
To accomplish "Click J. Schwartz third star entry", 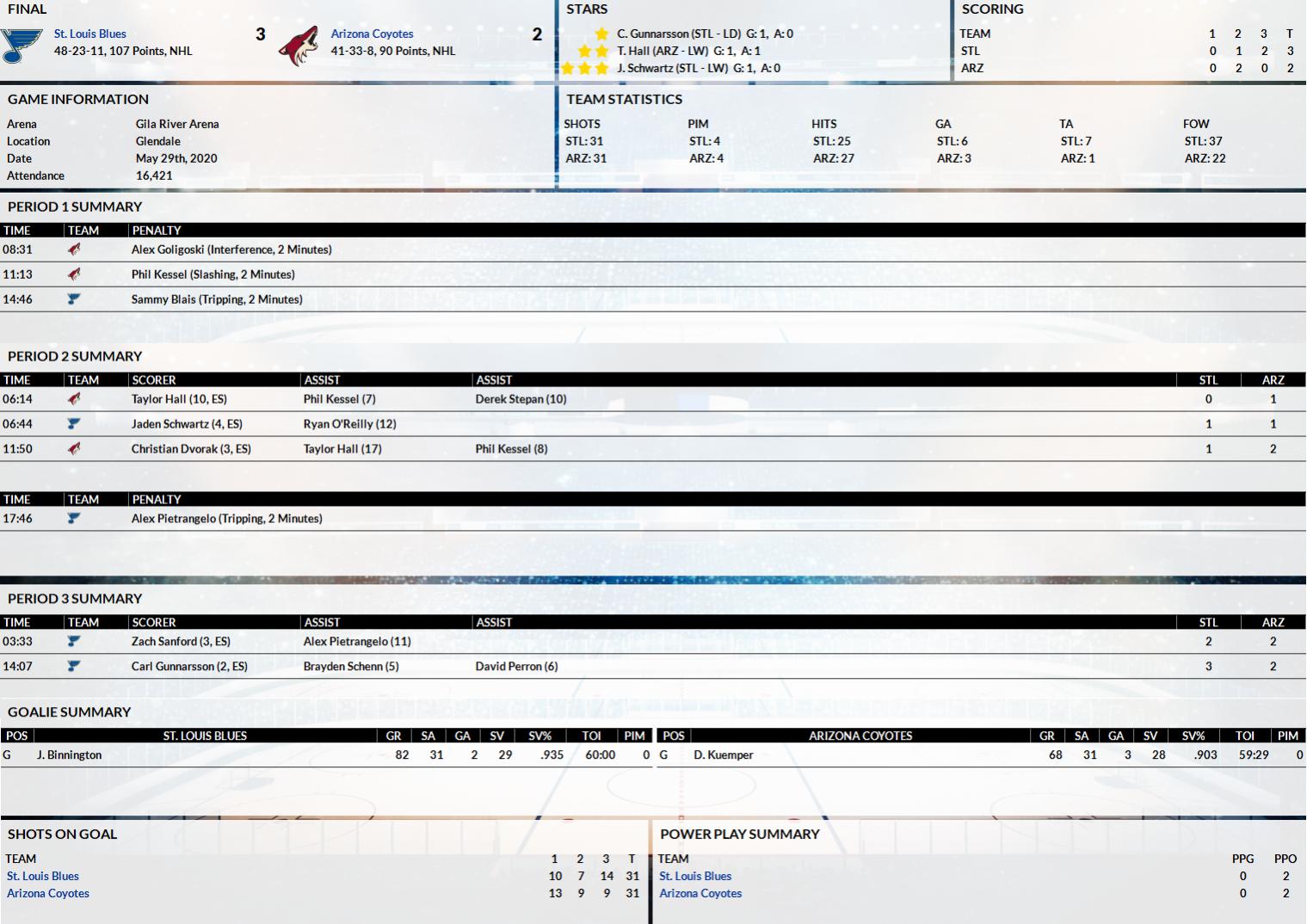I will tap(699, 68).
